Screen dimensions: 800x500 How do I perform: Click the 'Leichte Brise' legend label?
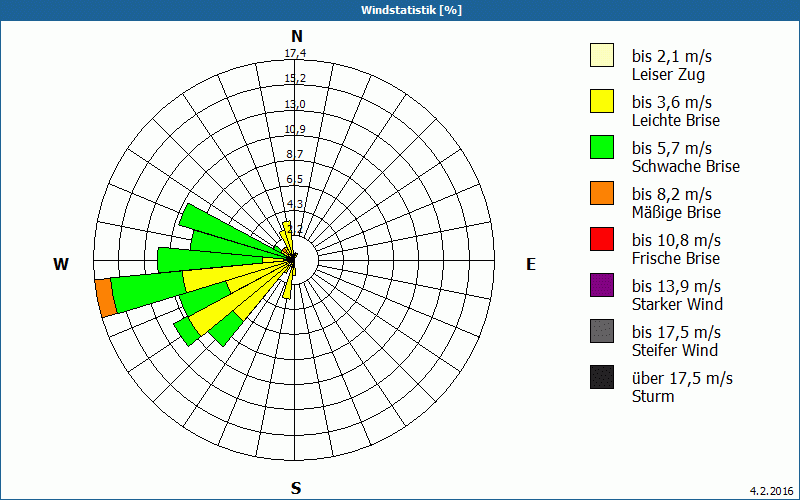[x=676, y=120]
